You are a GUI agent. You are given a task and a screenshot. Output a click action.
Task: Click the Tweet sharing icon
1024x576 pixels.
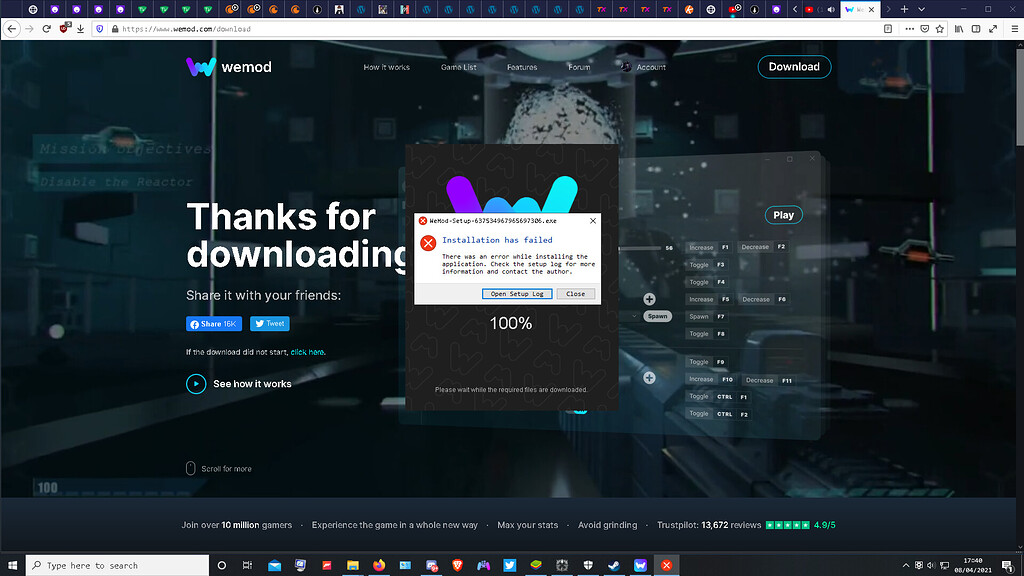(269, 323)
